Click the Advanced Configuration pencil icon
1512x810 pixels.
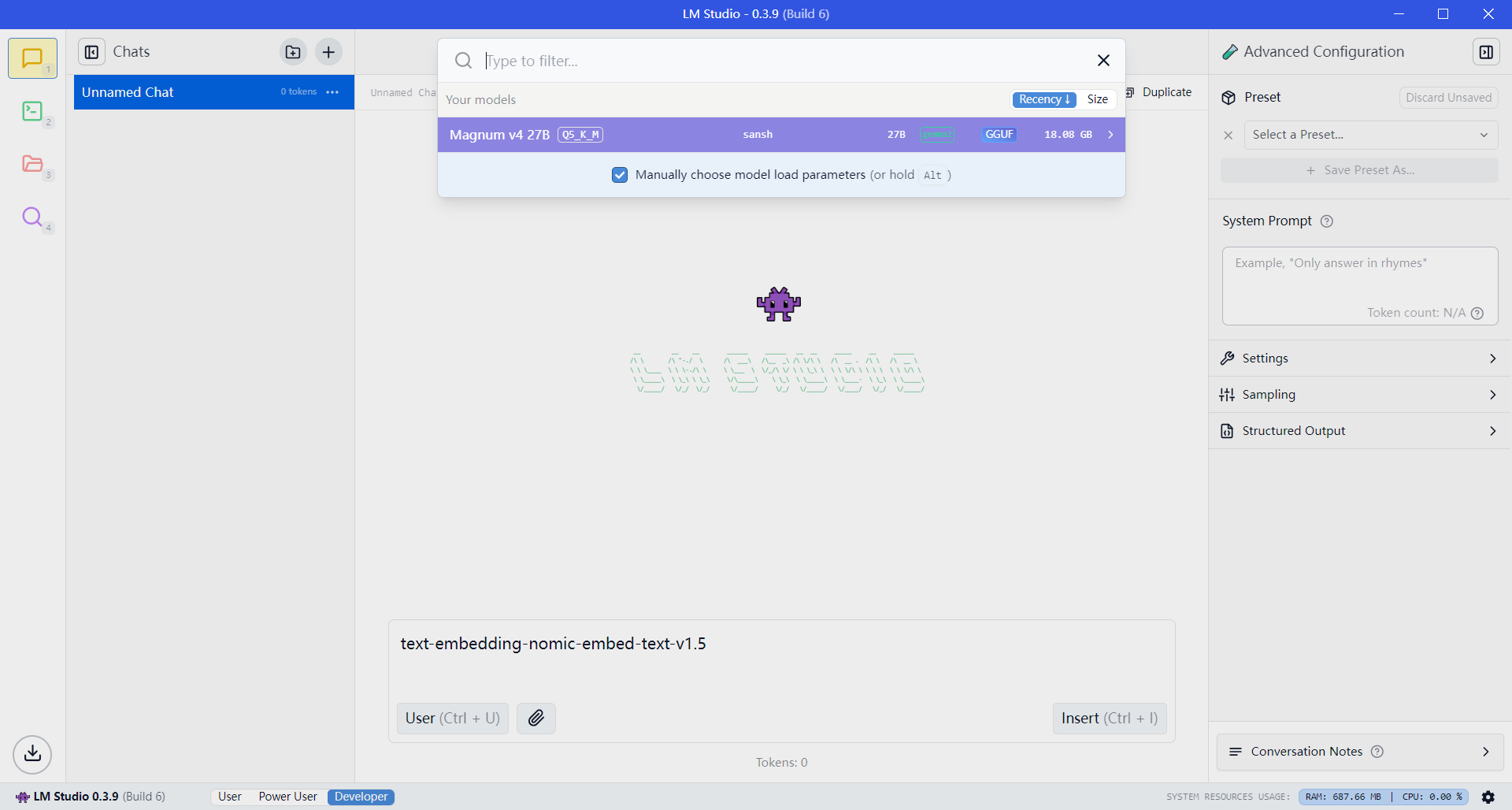(1229, 52)
